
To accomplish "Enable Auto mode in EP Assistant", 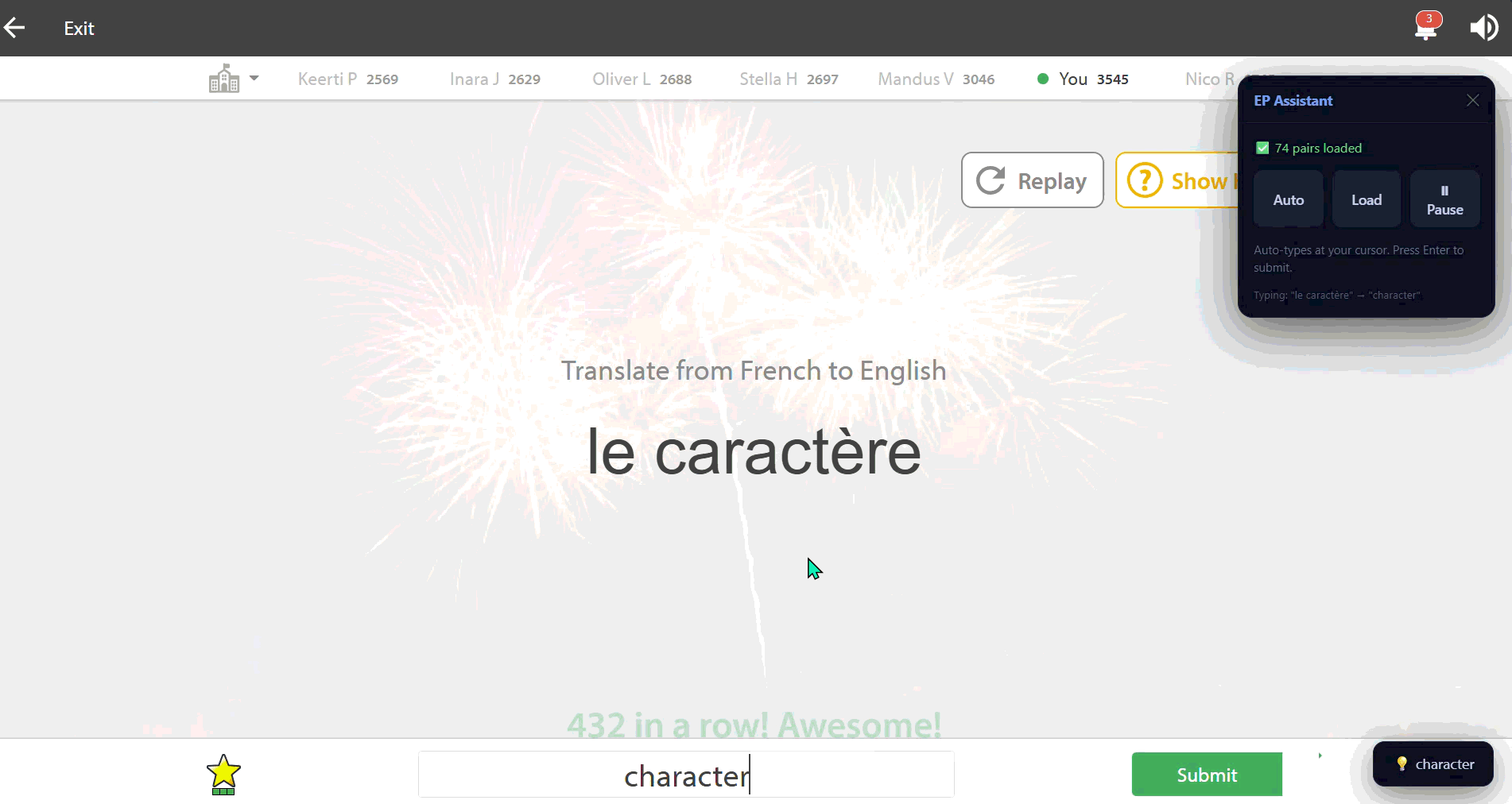I will click(x=1289, y=199).
